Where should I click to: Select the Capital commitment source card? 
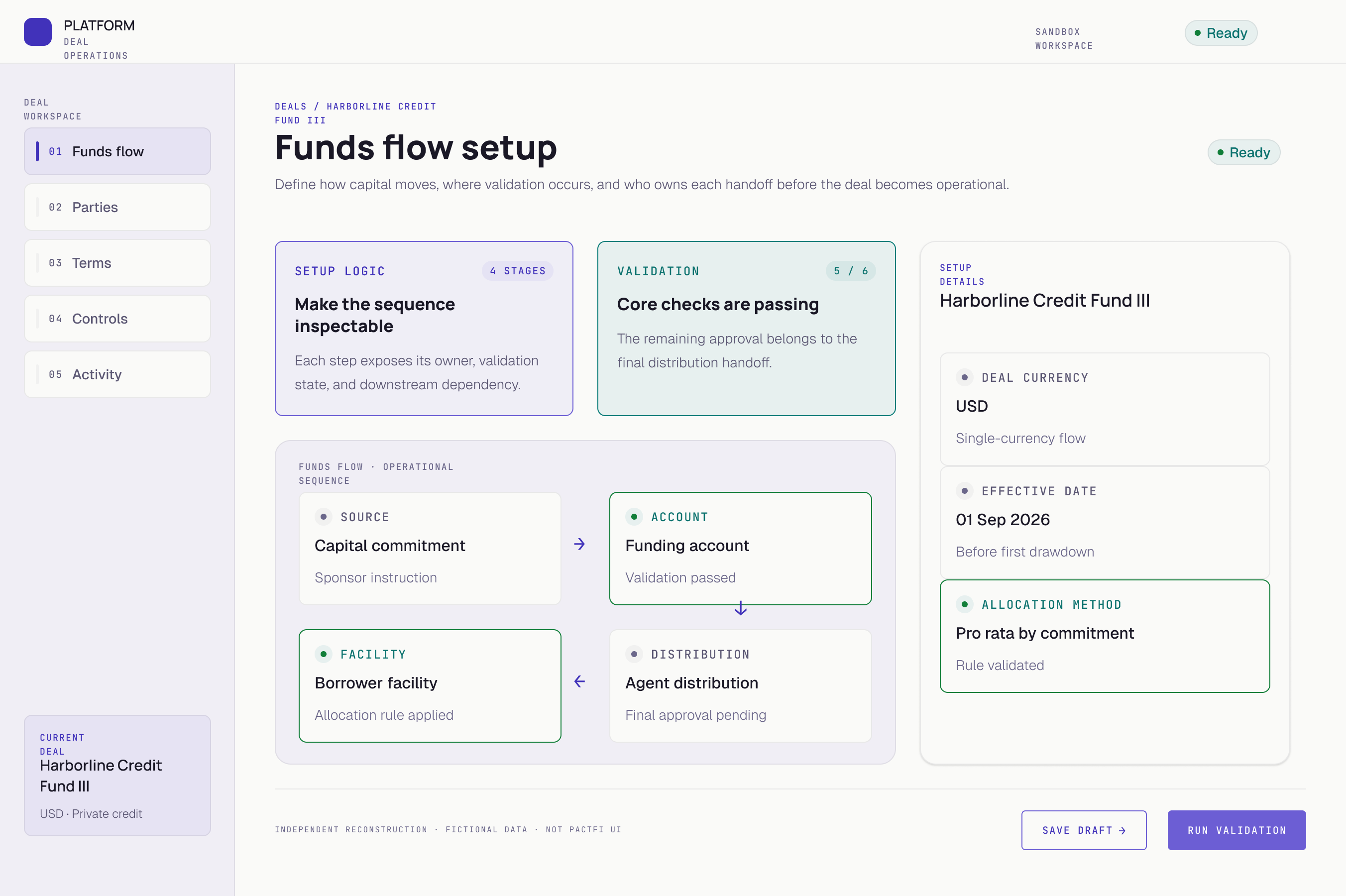430,549
